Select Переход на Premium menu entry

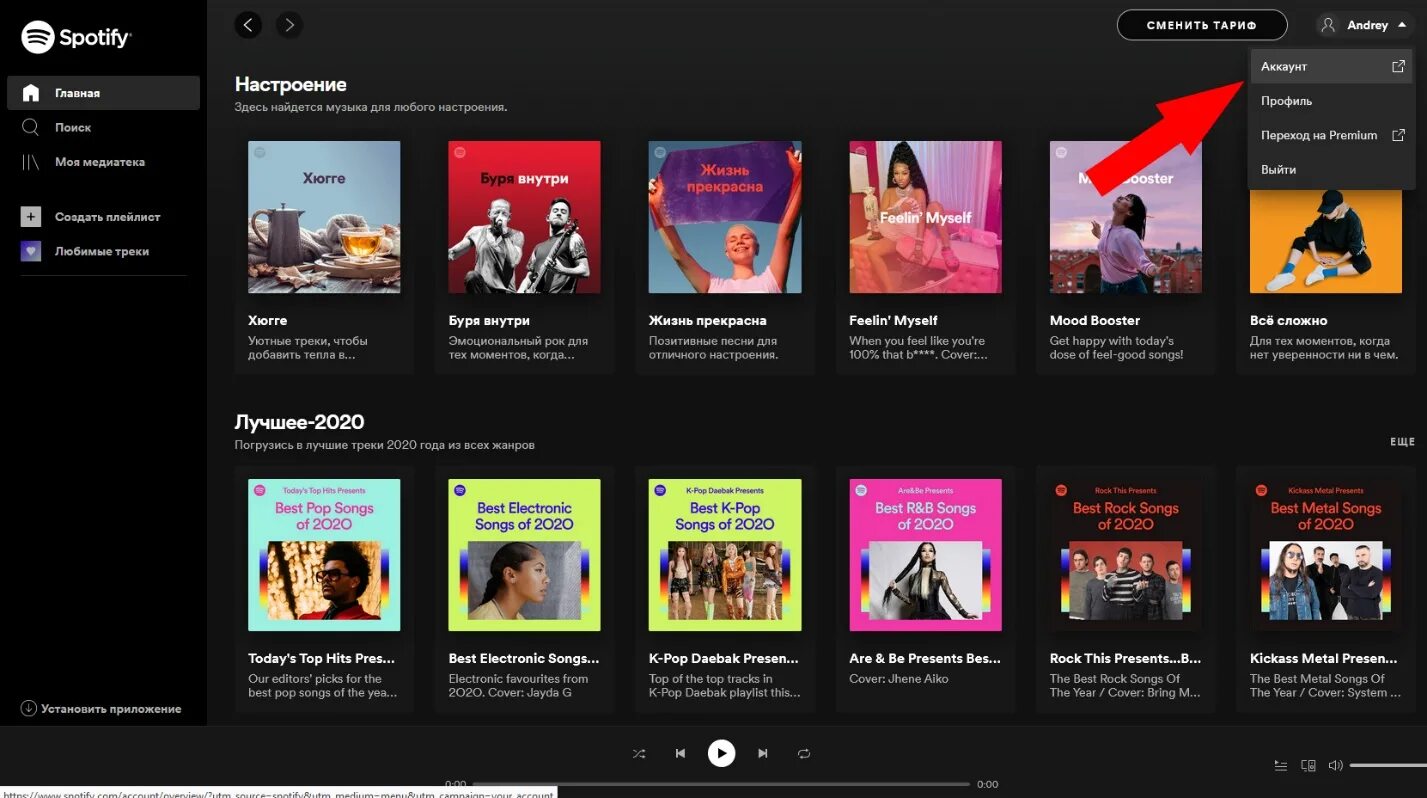[x=1332, y=135]
